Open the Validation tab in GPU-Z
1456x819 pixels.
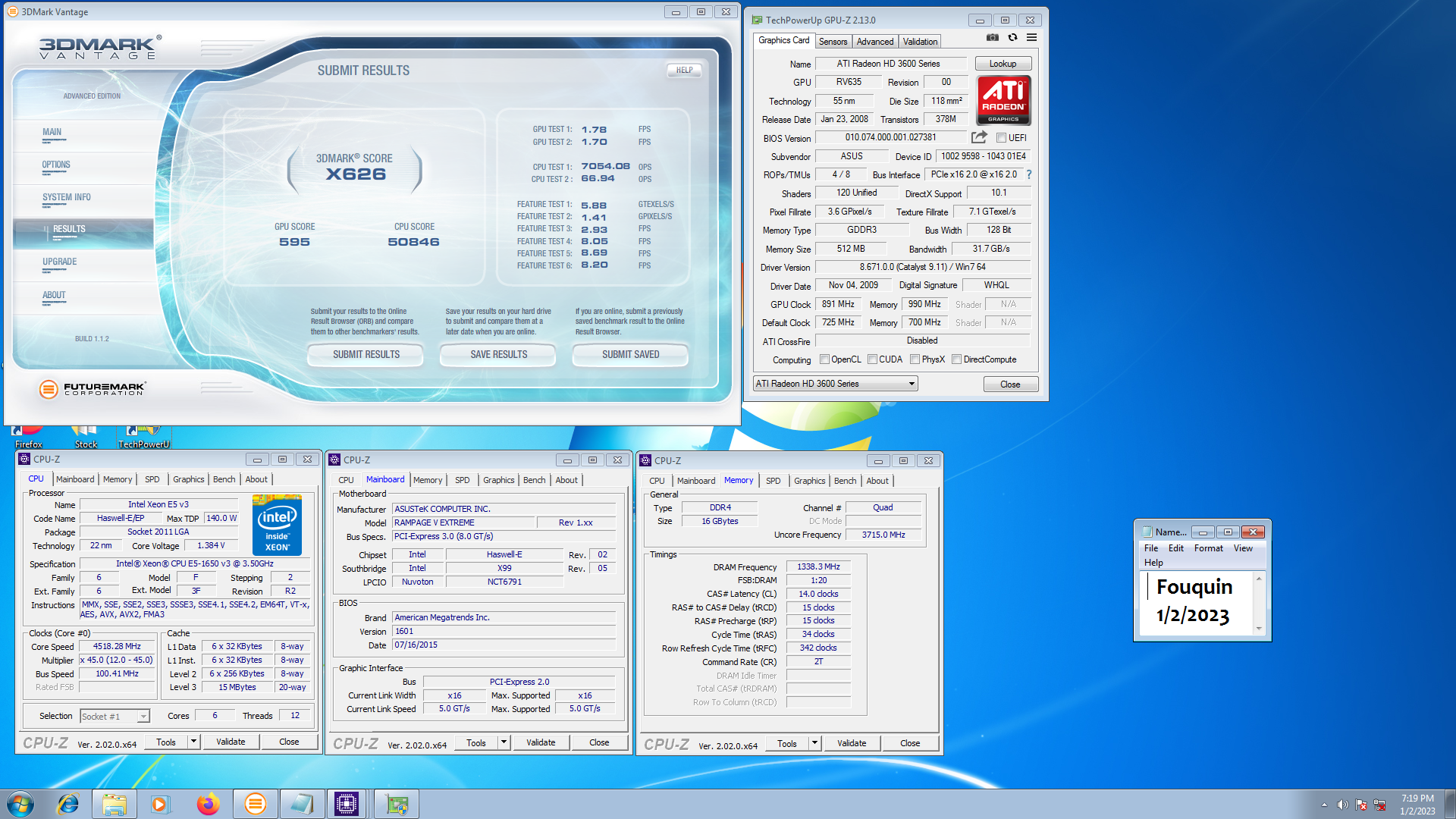click(x=920, y=42)
